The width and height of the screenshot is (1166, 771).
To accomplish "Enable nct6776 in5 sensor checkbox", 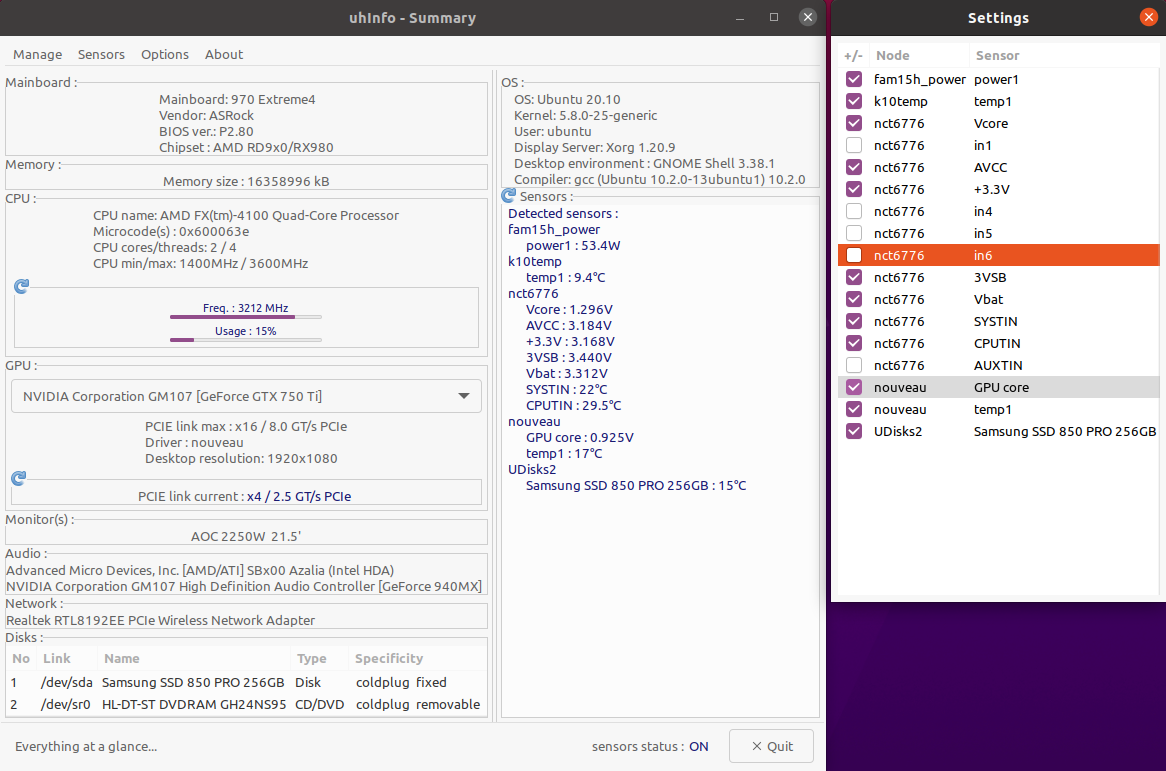I will coord(854,233).
